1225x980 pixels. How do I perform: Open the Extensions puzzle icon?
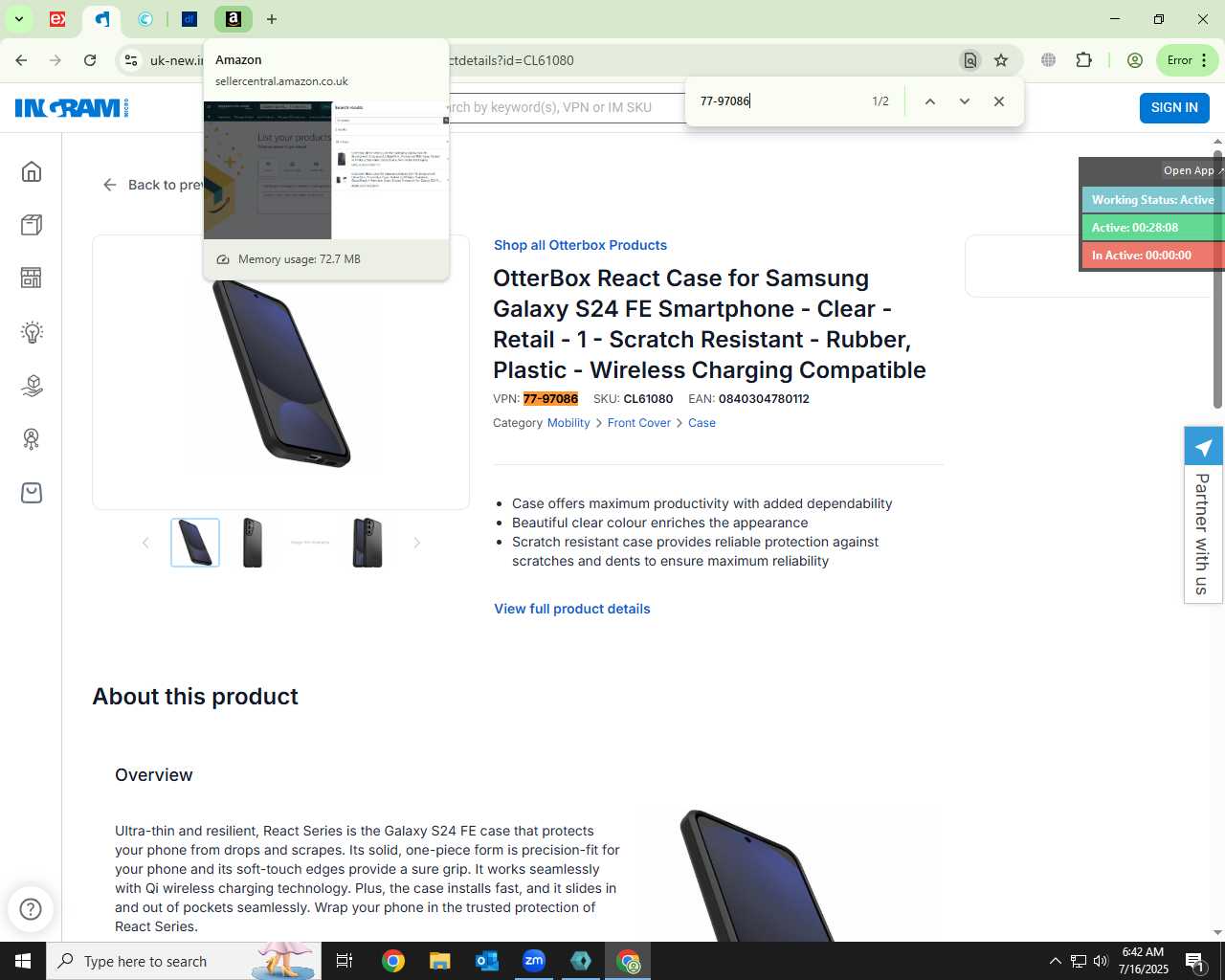(x=1083, y=60)
